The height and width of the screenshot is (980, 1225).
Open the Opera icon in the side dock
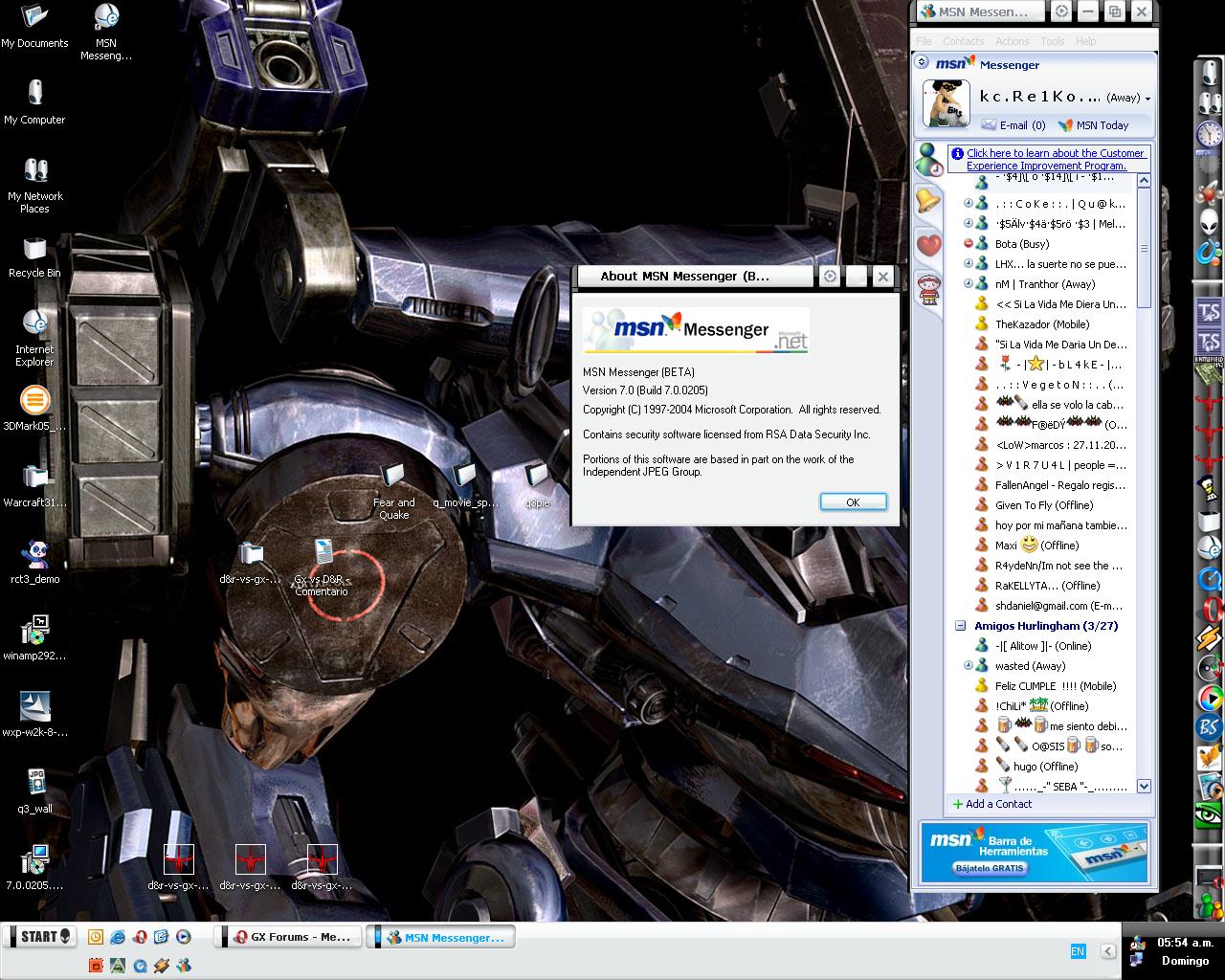tap(1210, 609)
